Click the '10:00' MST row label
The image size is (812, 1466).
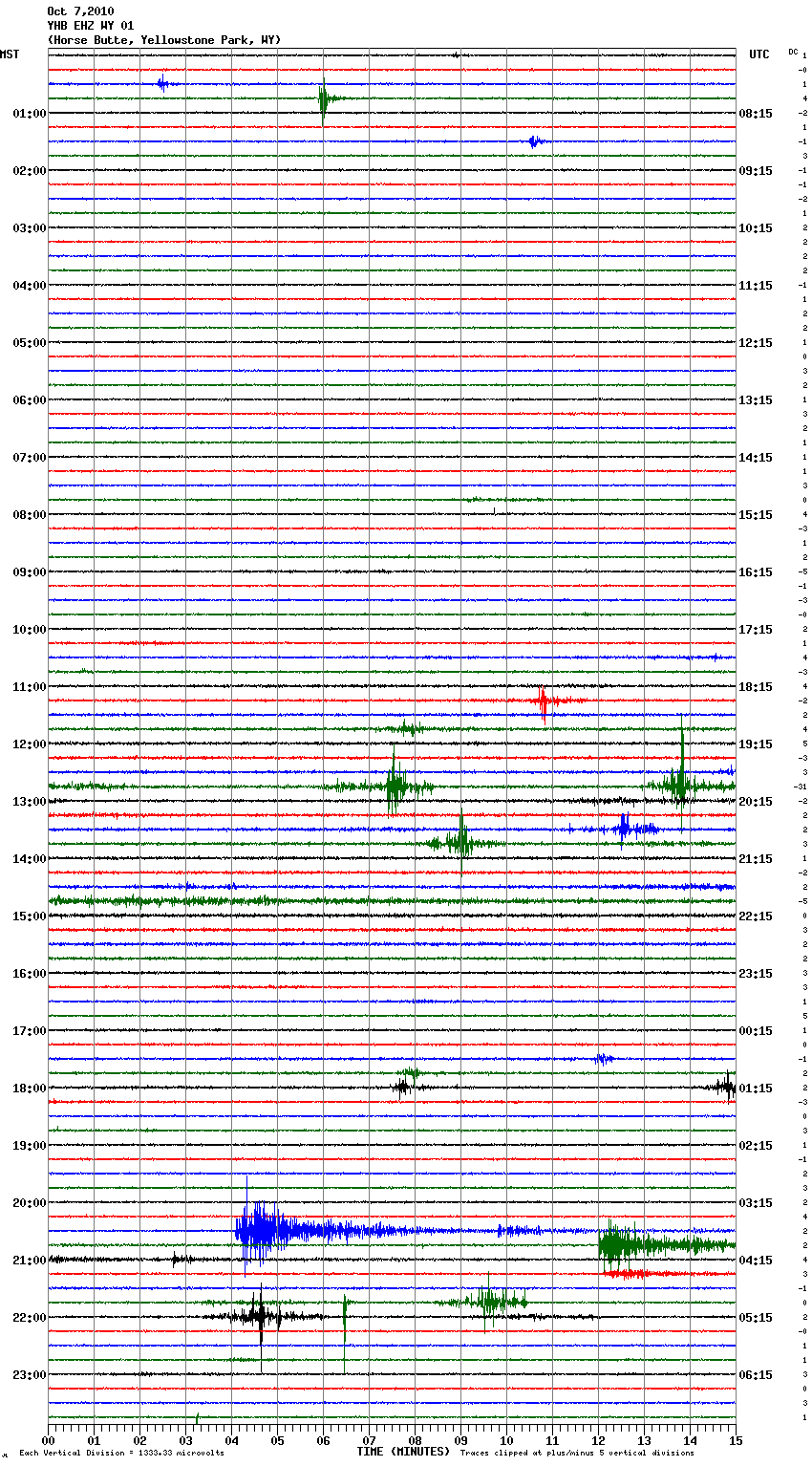pos(30,630)
